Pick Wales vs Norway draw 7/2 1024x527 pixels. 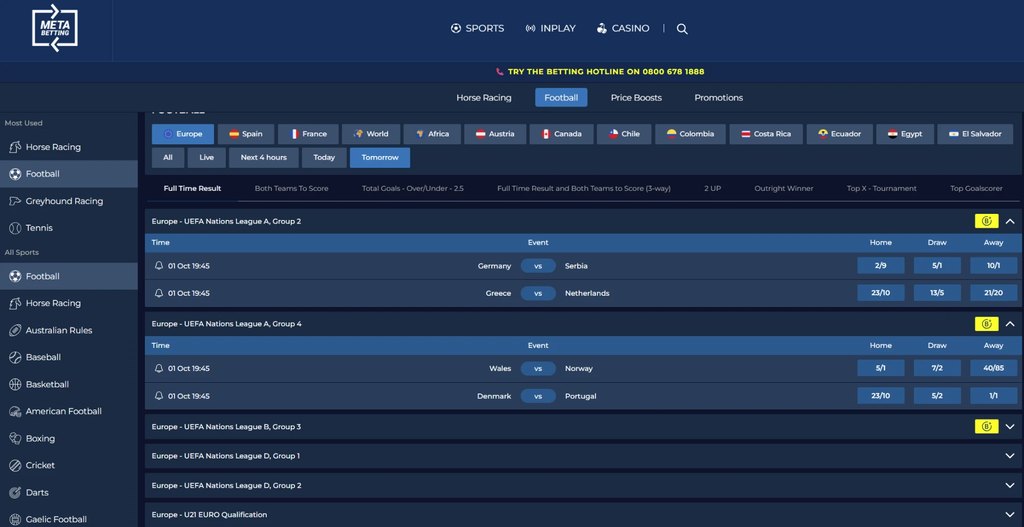[937, 368]
